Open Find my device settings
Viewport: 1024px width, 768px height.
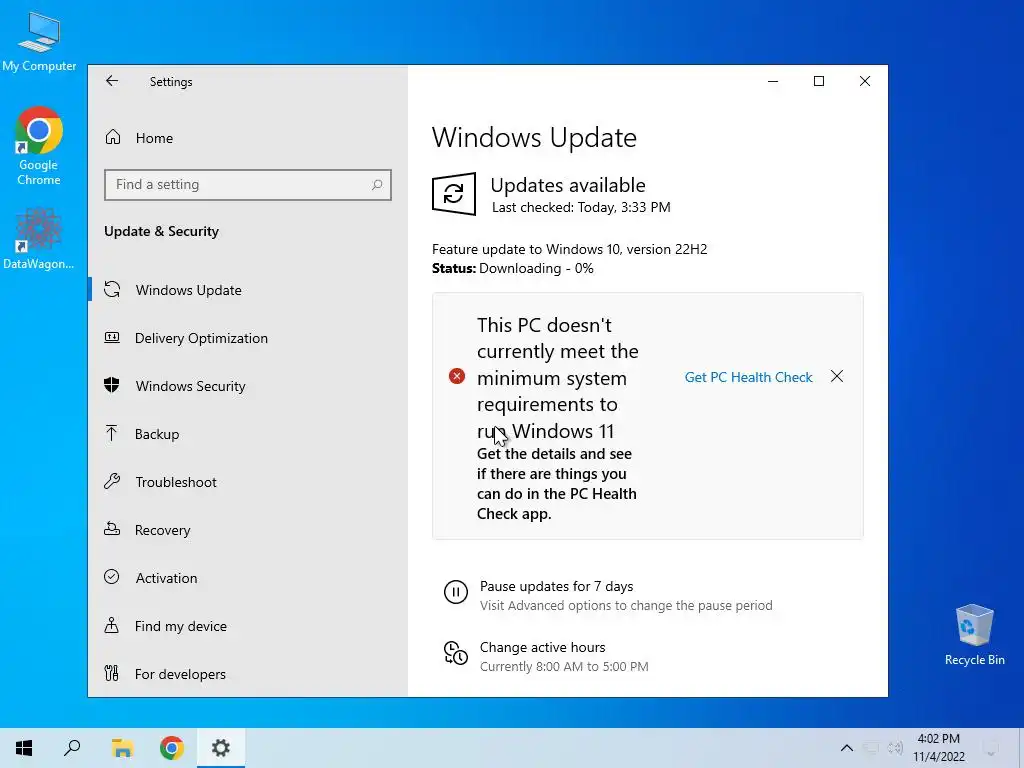click(x=180, y=626)
